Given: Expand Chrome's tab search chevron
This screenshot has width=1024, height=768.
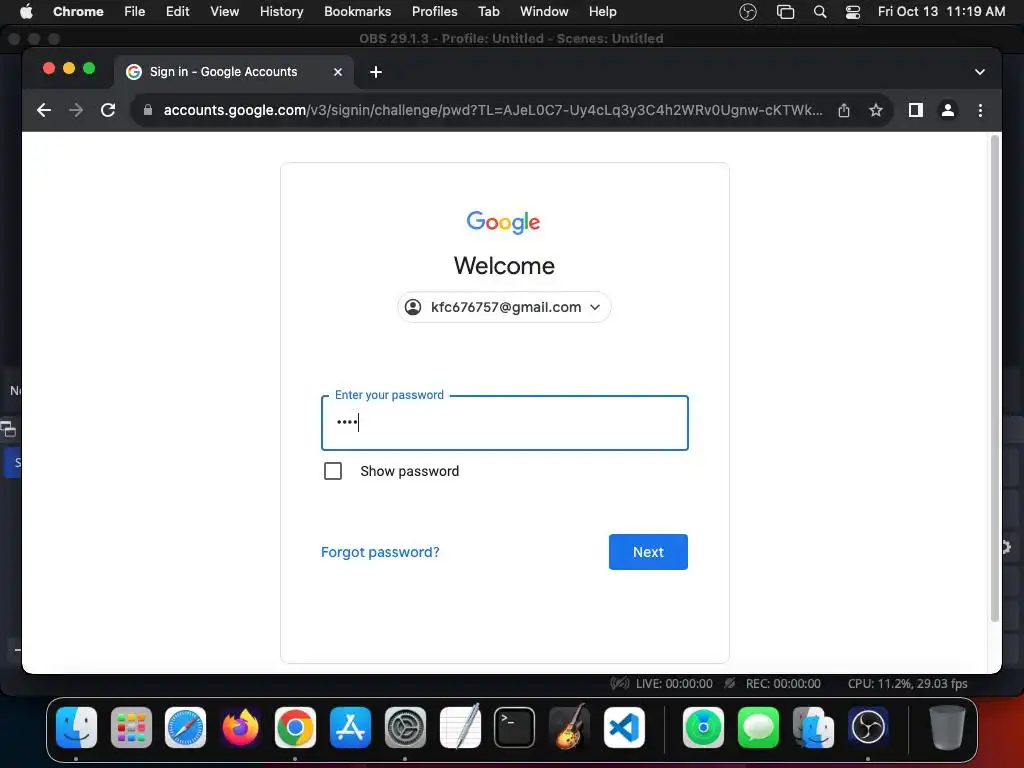Looking at the screenshot, I should tap(980, 72).
